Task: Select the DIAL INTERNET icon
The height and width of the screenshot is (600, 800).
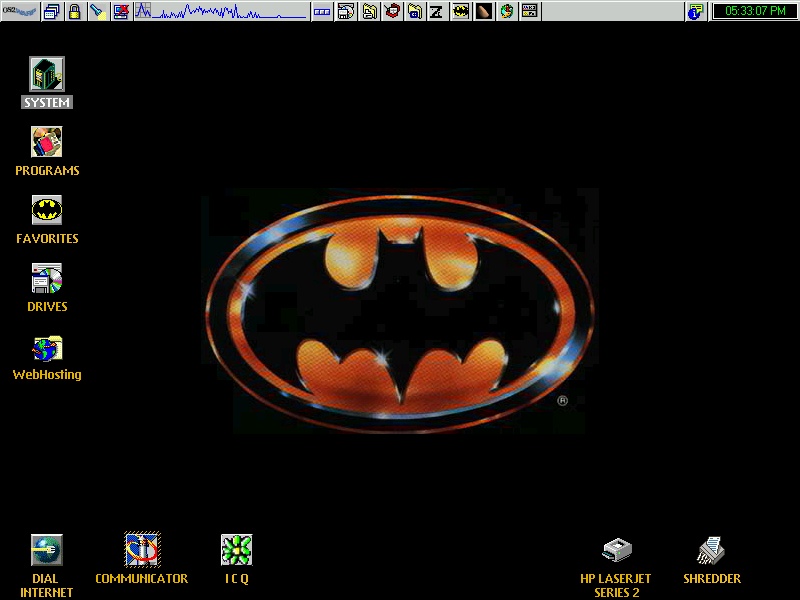Action: (46, 550)
